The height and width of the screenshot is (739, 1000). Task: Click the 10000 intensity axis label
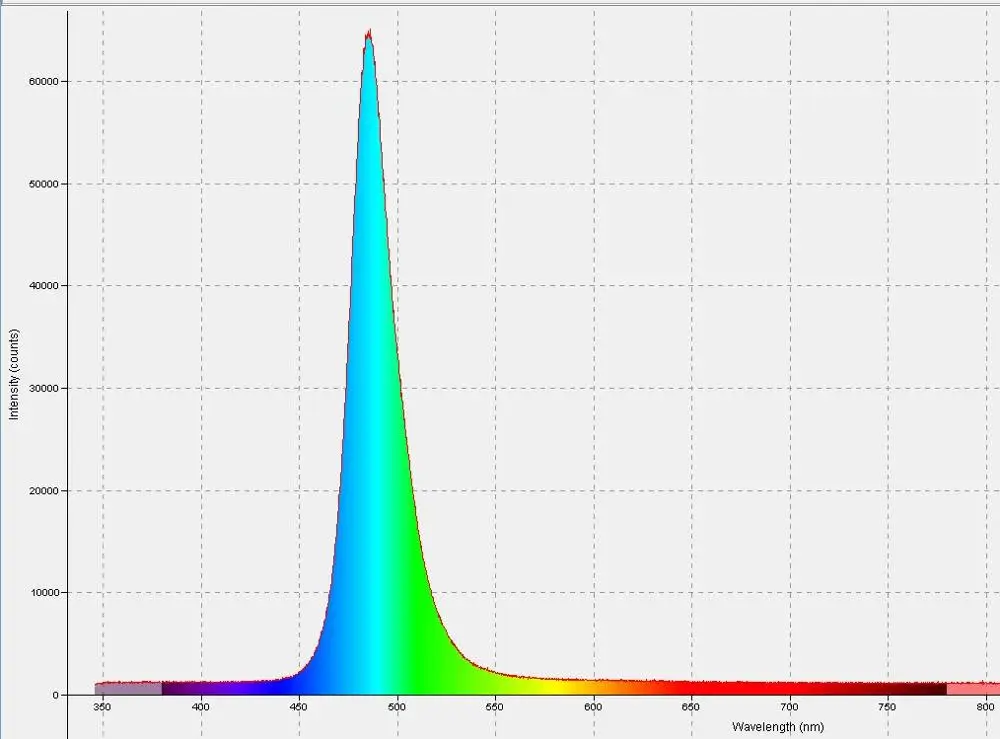[x=43, y=593]
